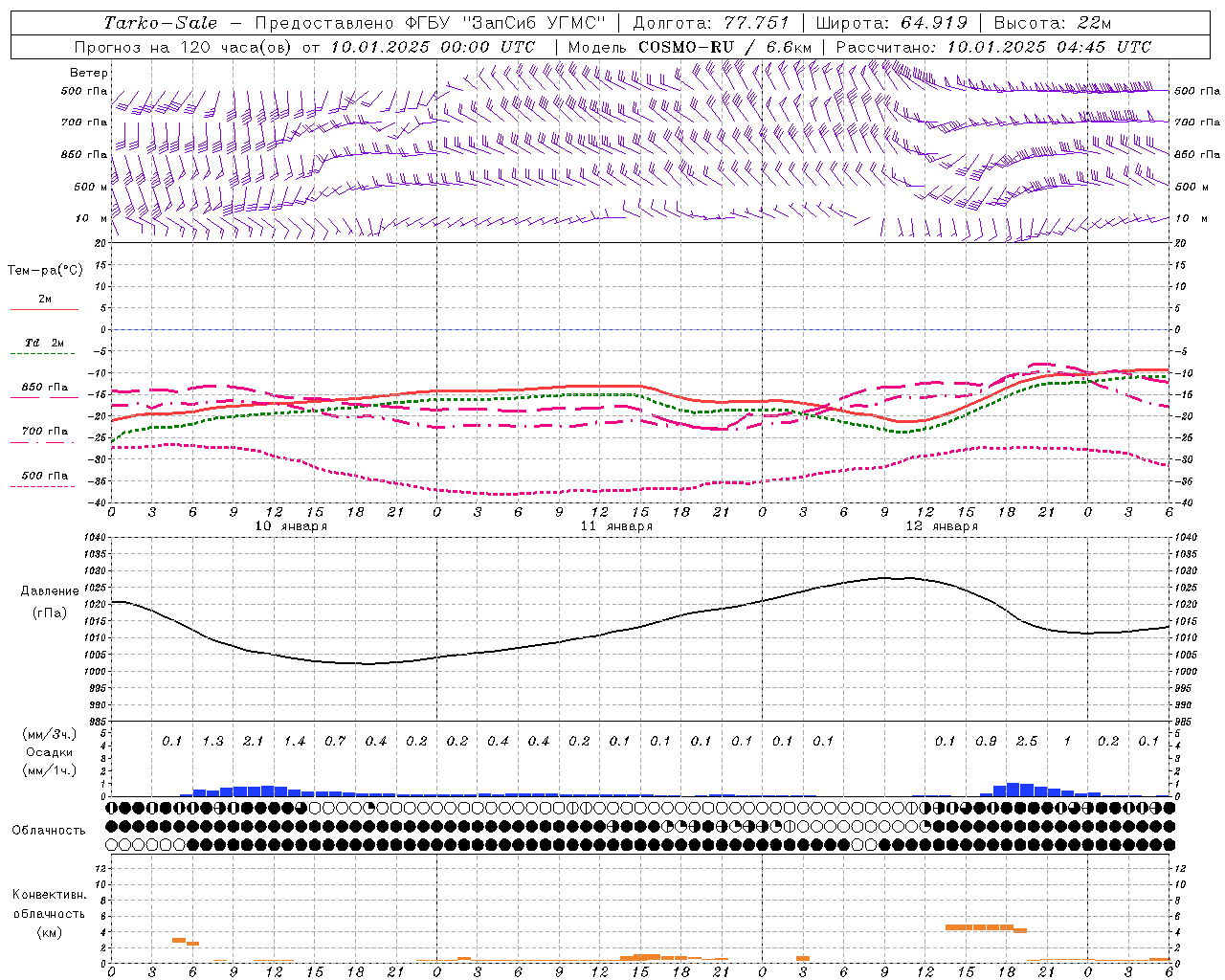Click the 2.5 precipitation value

click(1027, 742)
